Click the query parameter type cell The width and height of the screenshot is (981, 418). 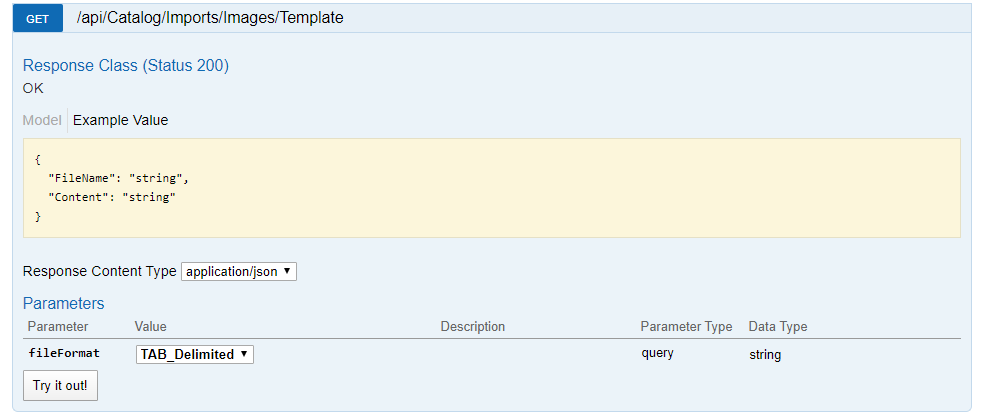pyautogui.click(x=657, y=354)
